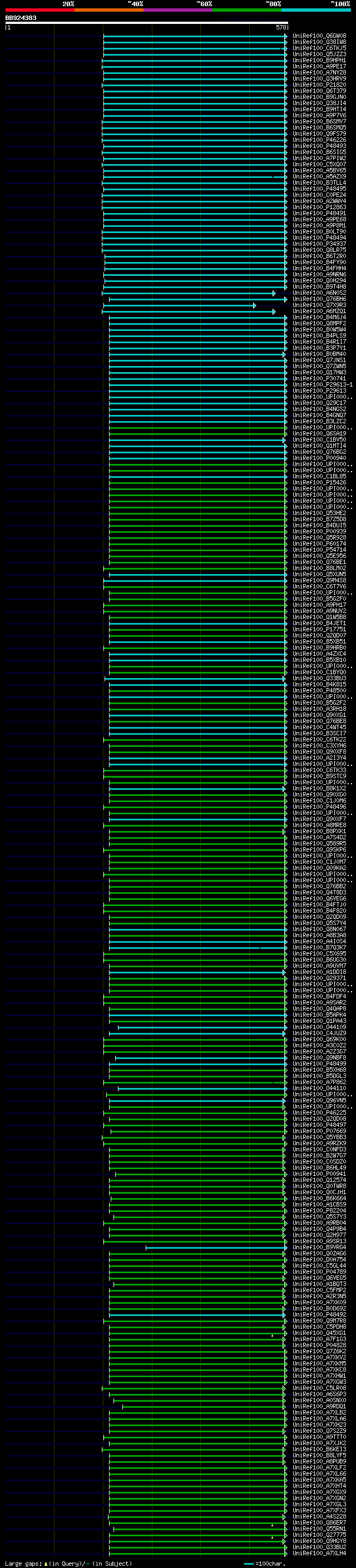Select label UniRef100_C4WT45
The image size is (356, 1568).
coord(319,728)
